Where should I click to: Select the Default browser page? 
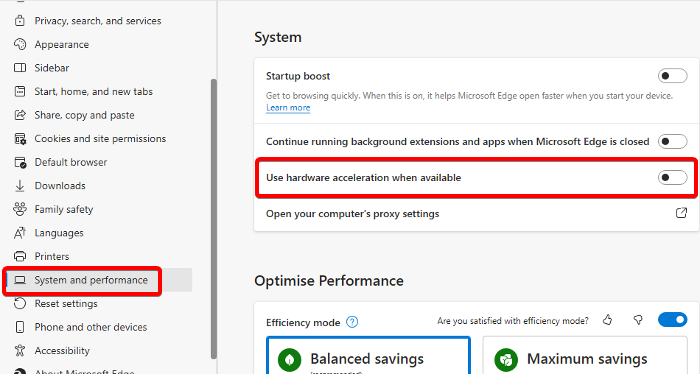71,162
